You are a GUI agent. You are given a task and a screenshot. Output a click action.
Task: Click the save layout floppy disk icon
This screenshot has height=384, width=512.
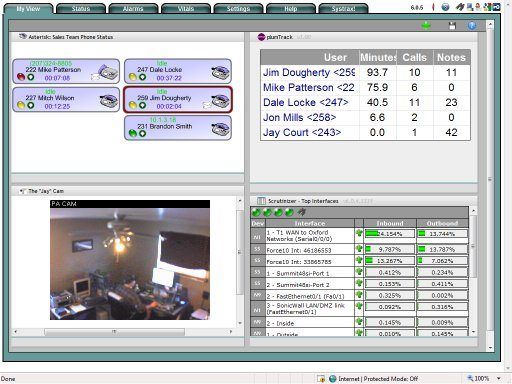pyautogui.click(x=452, y=26)
